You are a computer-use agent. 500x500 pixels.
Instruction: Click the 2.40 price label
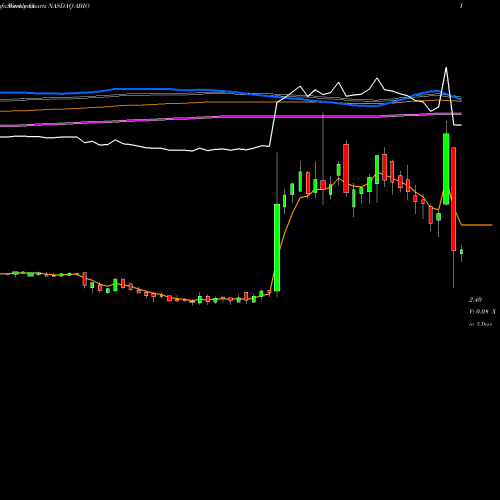point(475,300)
